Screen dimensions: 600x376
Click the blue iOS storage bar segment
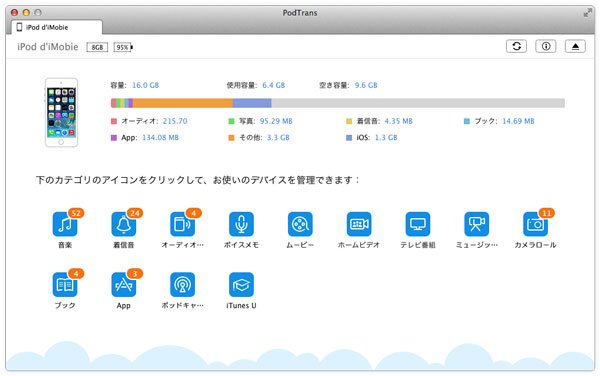click(252, 103)
